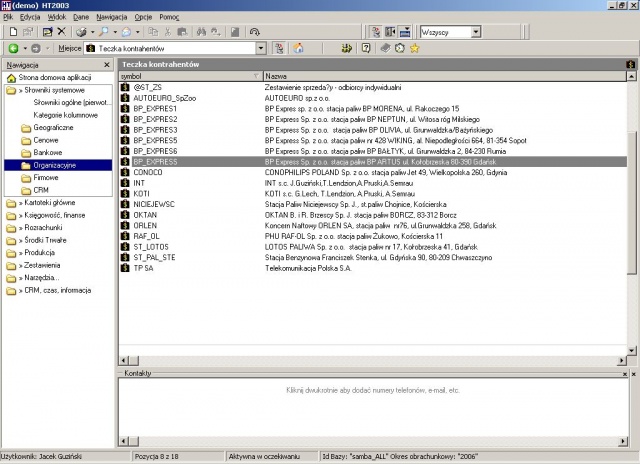Open the mail options dropdown arrow
640x464 pixels.
pyautogui.click(x=138, y=32)
